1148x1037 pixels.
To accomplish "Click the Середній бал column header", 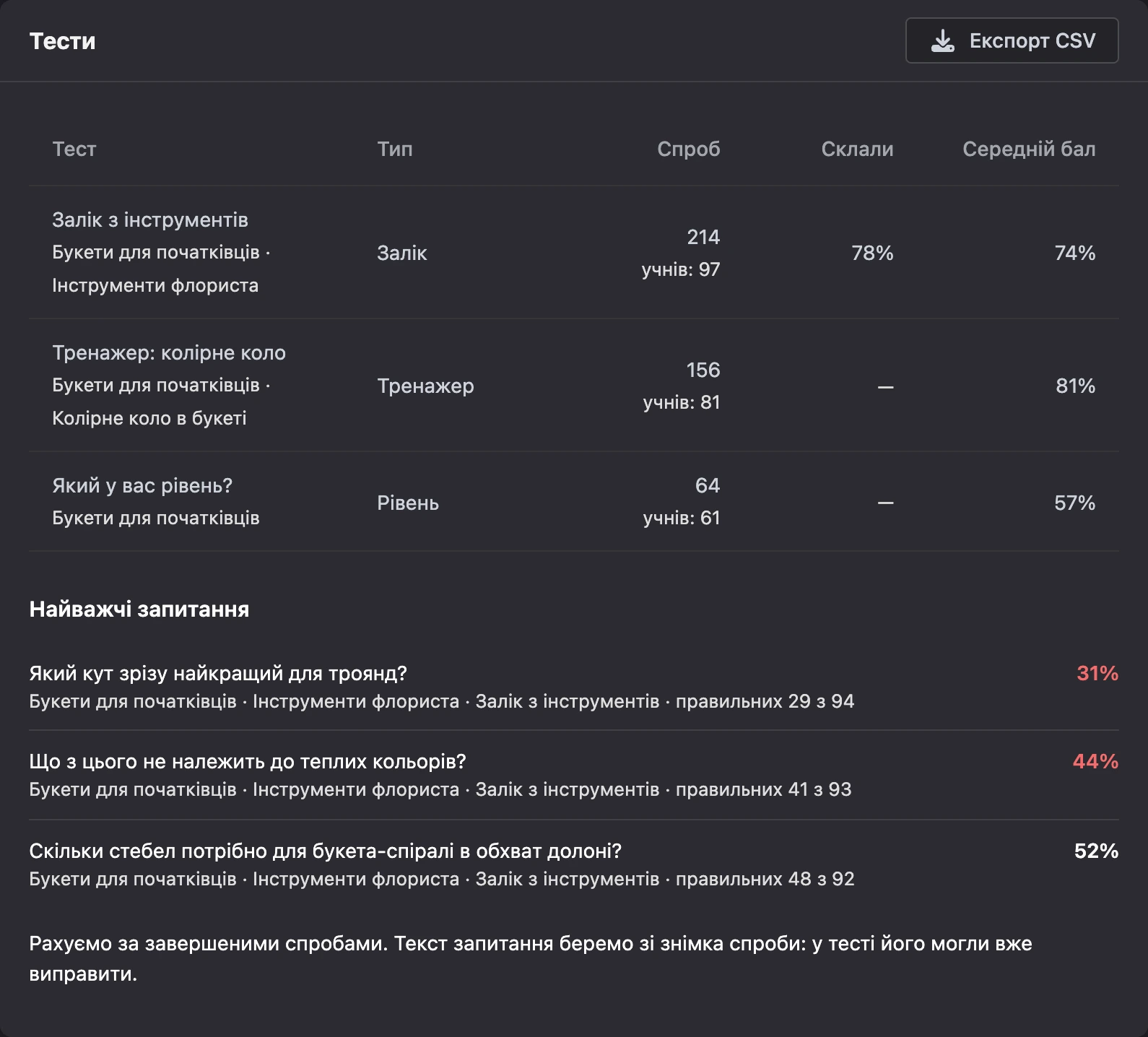I will point(1029,149).
